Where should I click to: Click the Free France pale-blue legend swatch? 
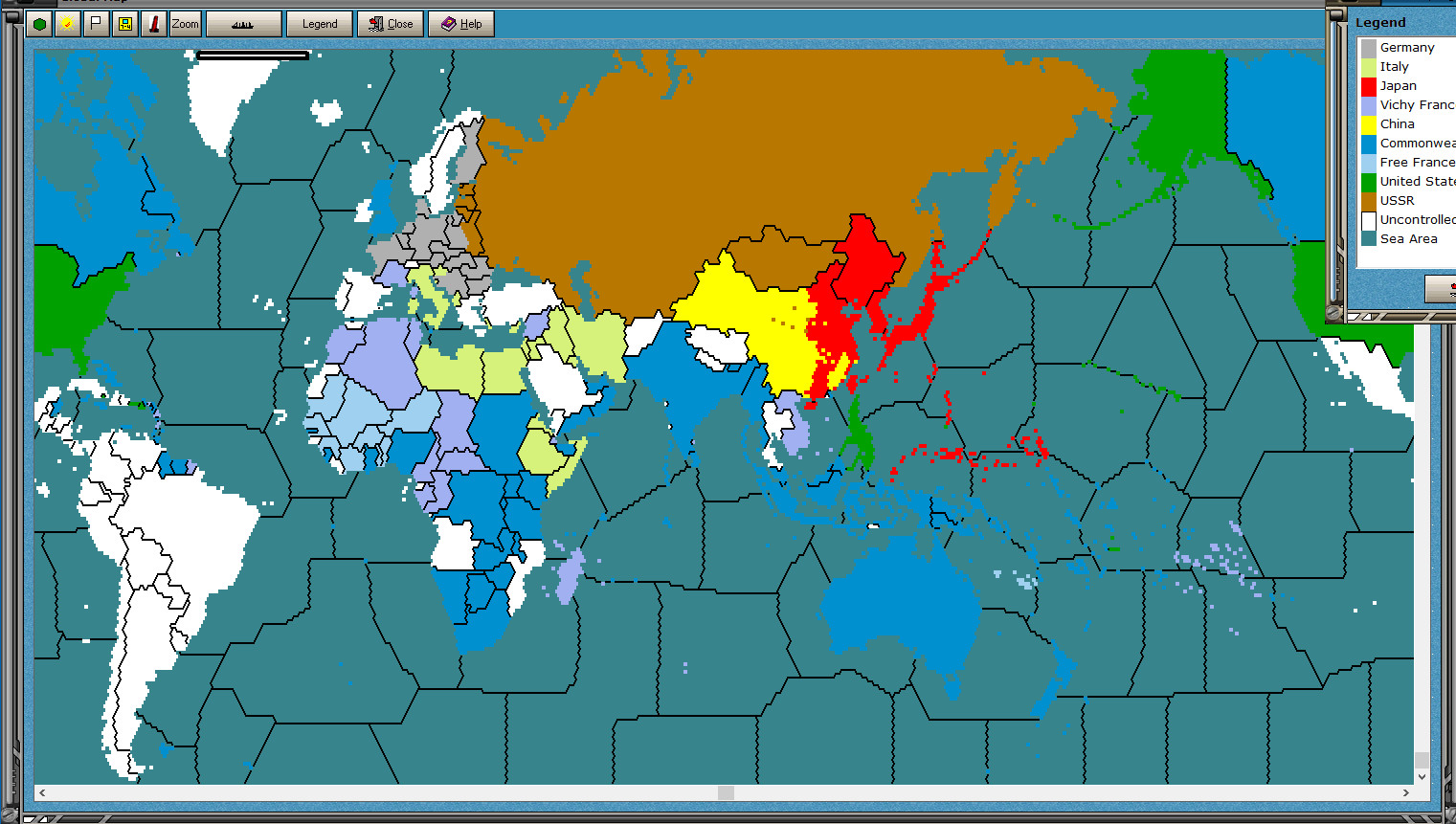1369,163
